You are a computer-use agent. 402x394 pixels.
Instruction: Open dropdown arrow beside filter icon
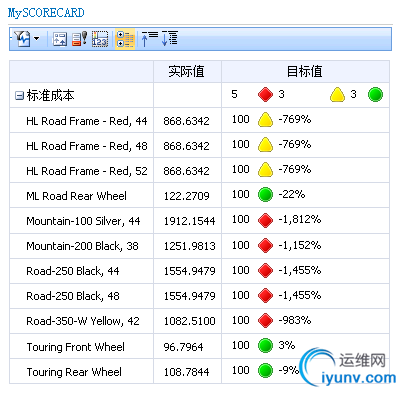pyautogui.click(x=37, y=39)
